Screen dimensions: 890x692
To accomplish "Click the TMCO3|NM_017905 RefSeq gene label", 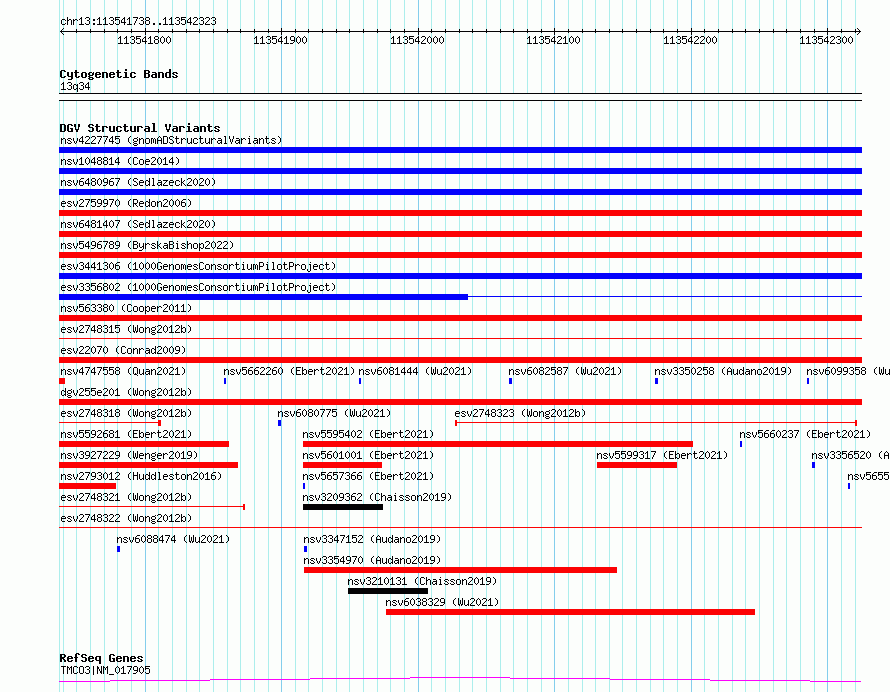I will 106,670.
